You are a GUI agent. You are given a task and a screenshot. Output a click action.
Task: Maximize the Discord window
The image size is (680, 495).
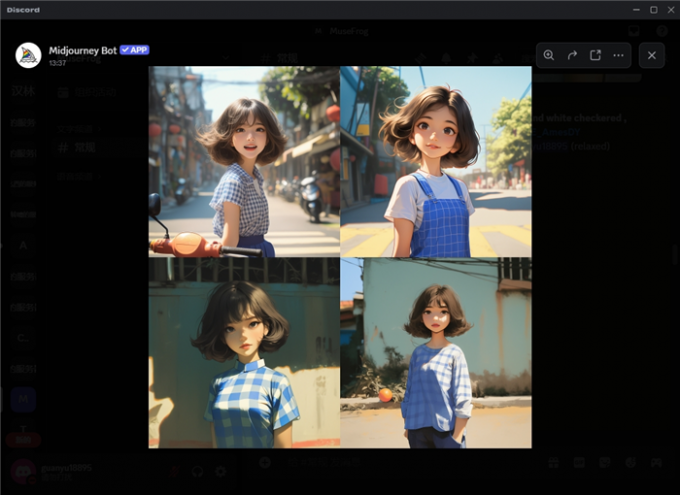[x=654, y=10]
